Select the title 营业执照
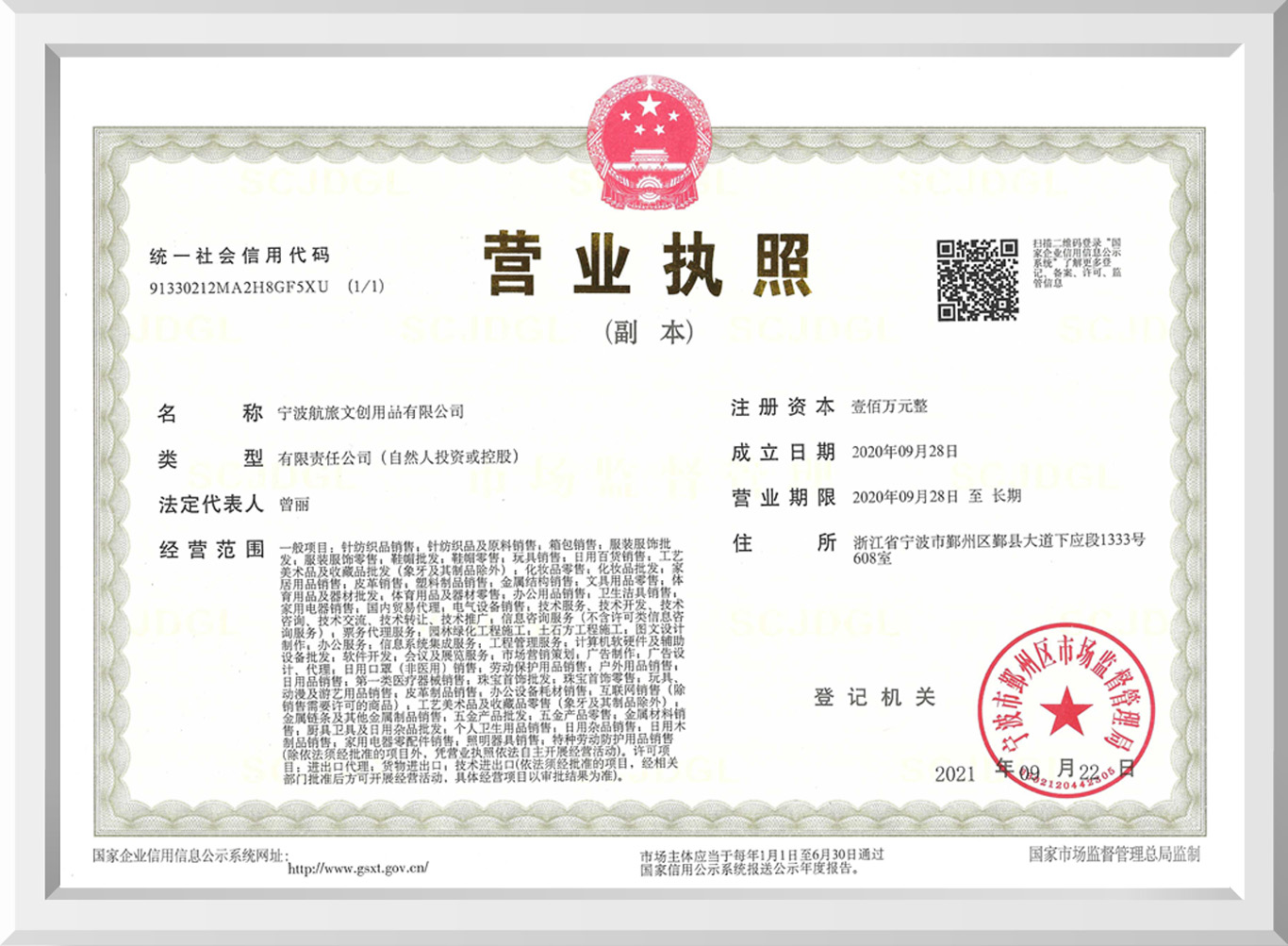Image resolution: width=1288 pixels, height=946 pixels. point(648,265)
